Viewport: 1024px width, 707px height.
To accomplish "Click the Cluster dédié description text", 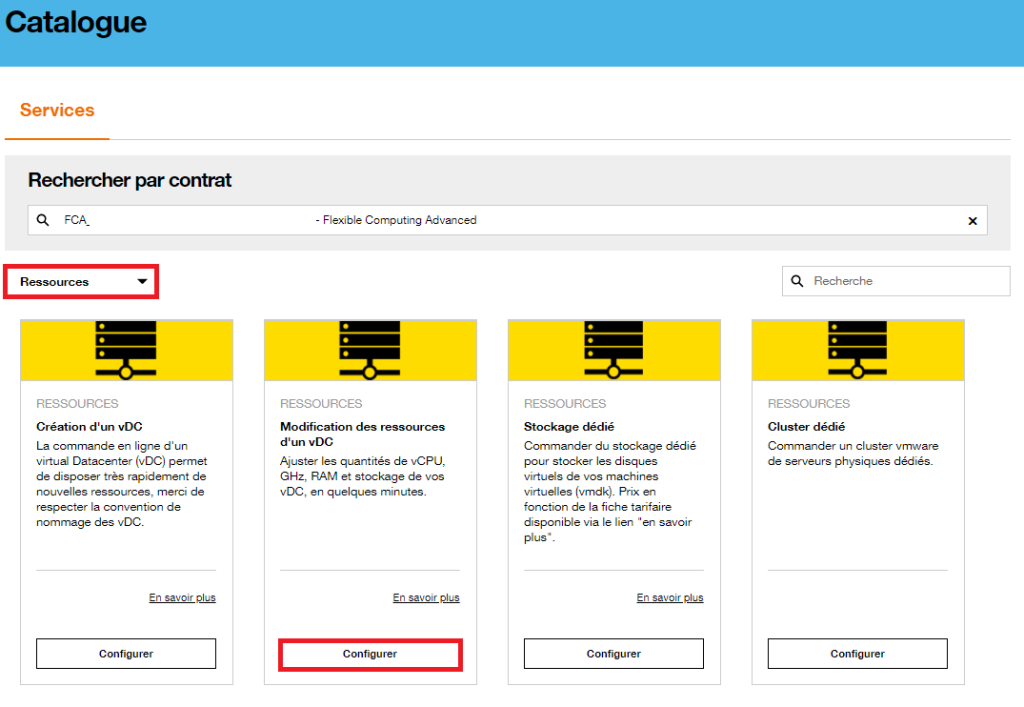I will click(x=853, y=453).
